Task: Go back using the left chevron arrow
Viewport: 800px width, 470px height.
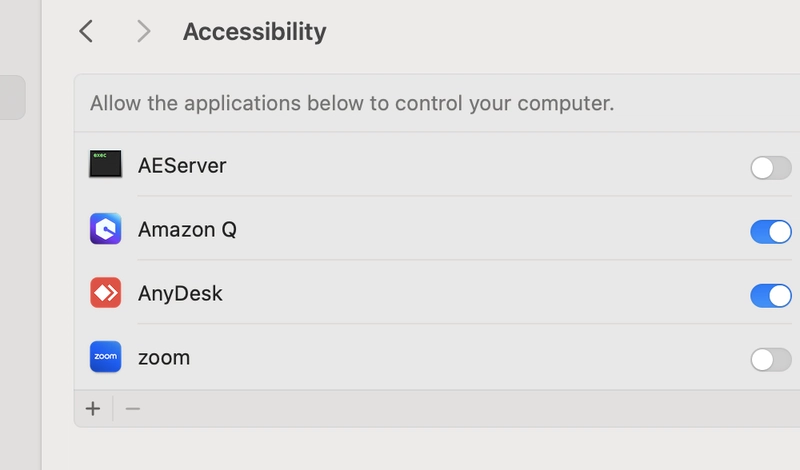Action: pos(86,32)
